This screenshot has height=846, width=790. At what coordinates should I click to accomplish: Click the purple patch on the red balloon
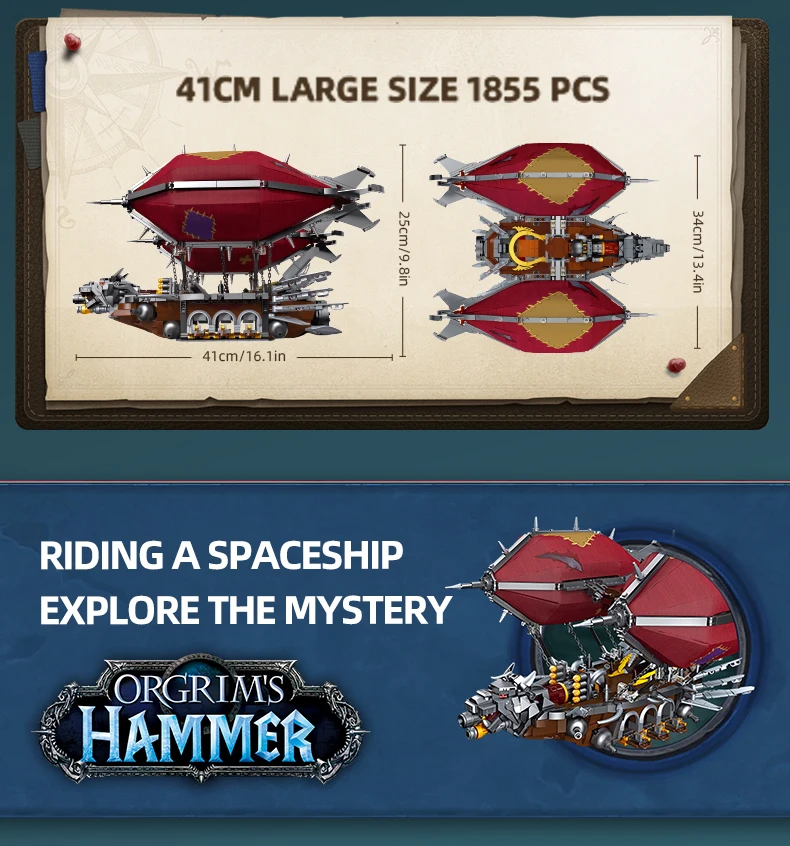pos(199,224)
